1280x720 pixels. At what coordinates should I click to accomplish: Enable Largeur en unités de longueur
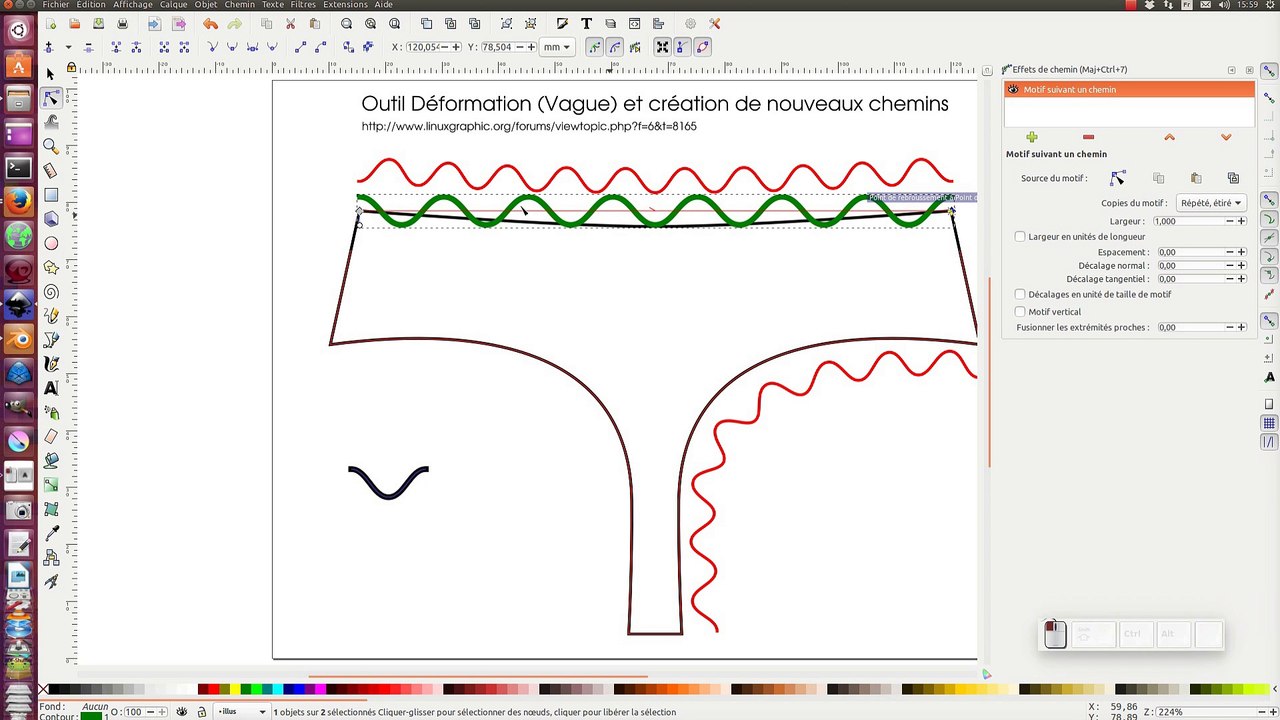tap(1020, 237)
